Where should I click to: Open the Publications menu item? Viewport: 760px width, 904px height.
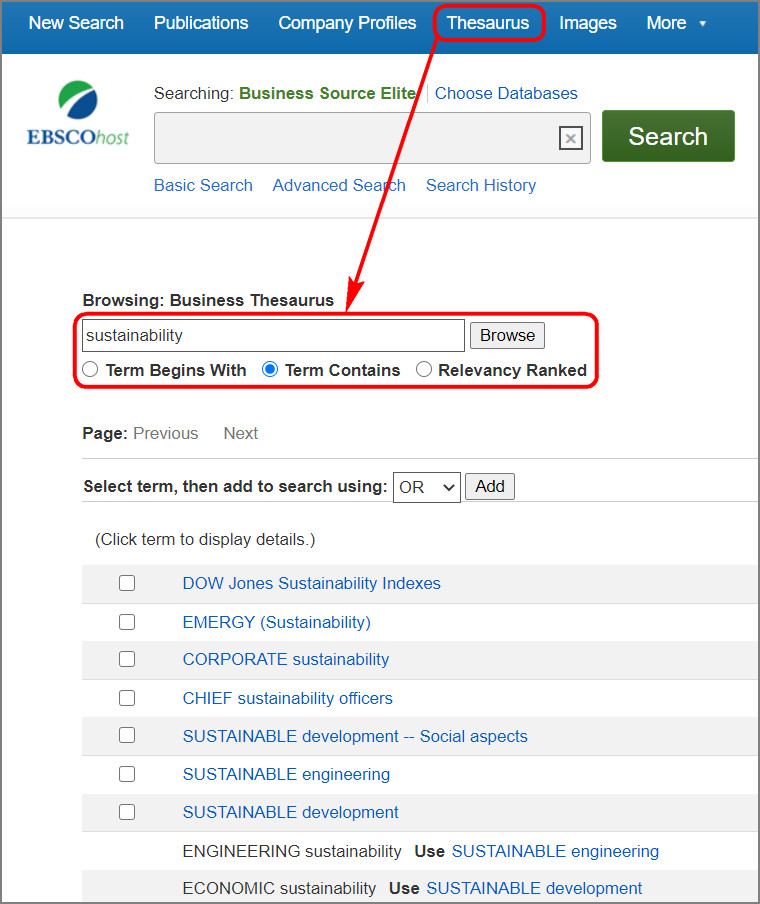tap(201, 23)
